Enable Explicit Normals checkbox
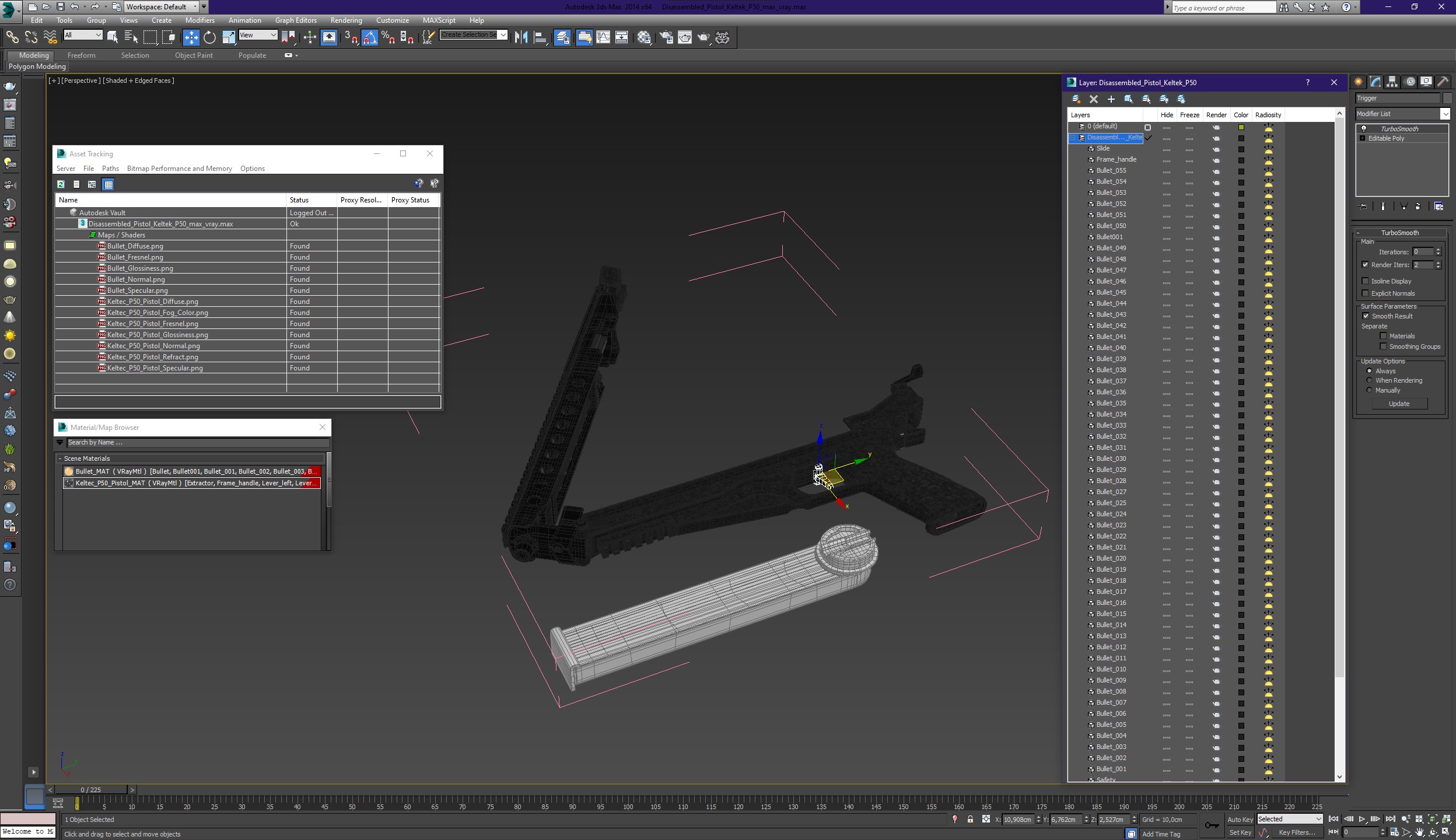 tap(1365, 293)
